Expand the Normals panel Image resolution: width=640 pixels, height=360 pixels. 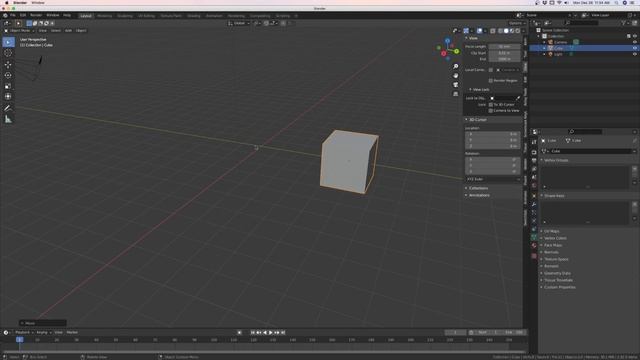(550, 252)
